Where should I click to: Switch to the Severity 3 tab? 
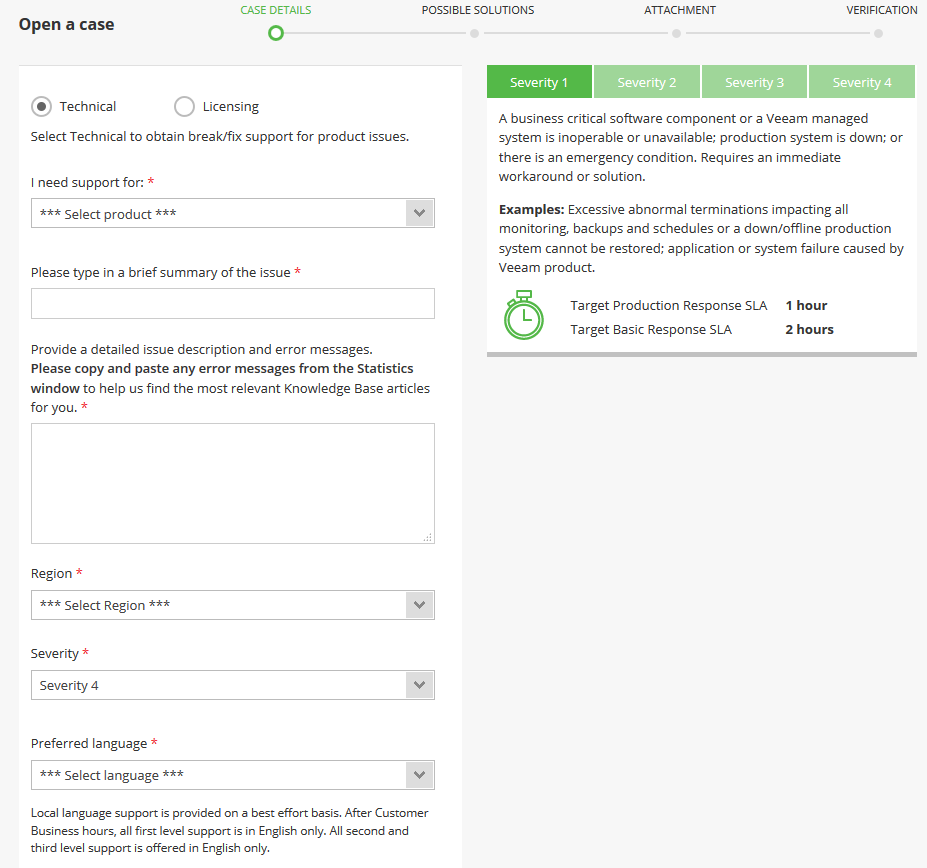pos(754,82)
